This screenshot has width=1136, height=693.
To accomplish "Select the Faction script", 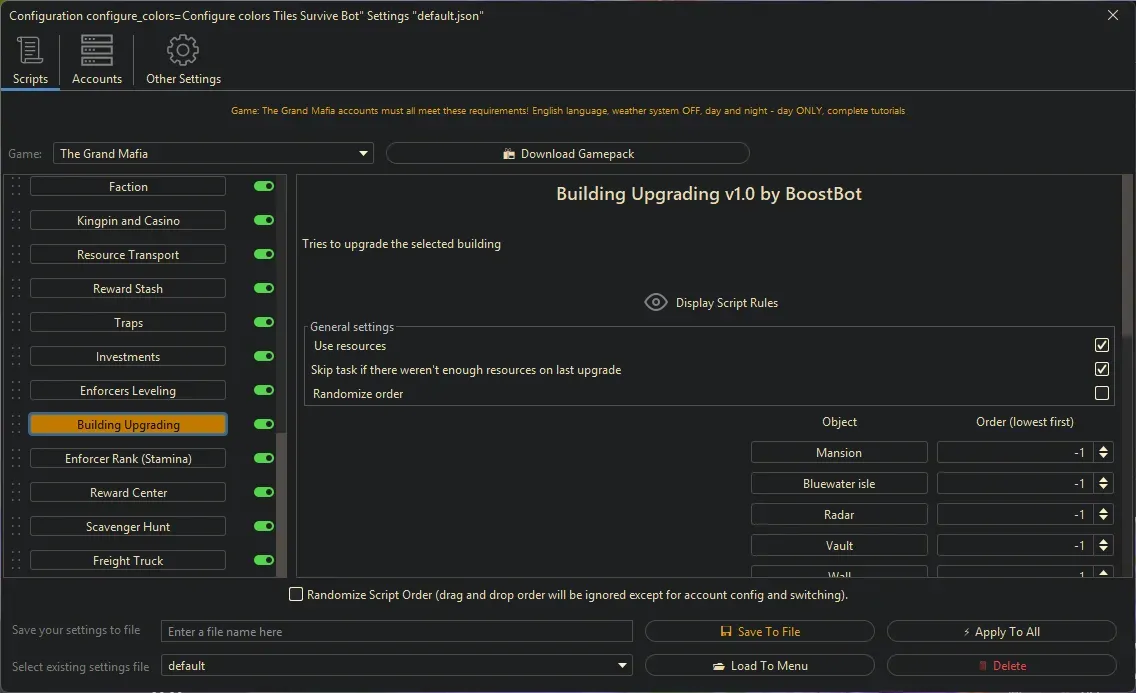I will coord(128,187).
